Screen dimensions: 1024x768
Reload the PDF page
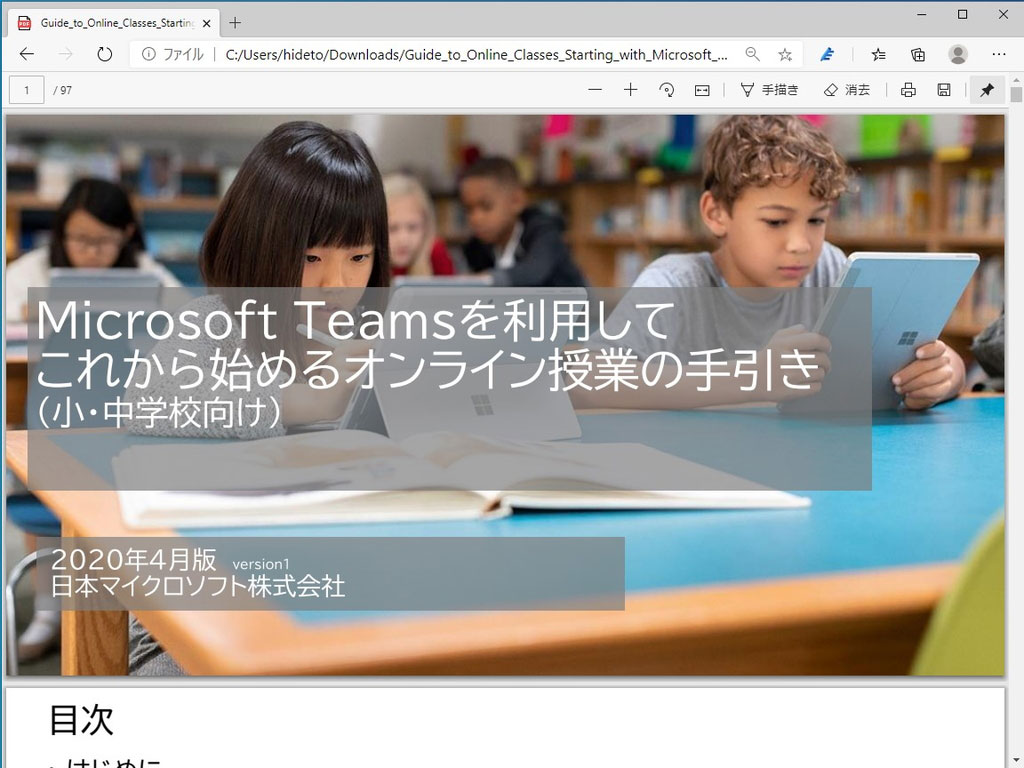click(104, 55)
